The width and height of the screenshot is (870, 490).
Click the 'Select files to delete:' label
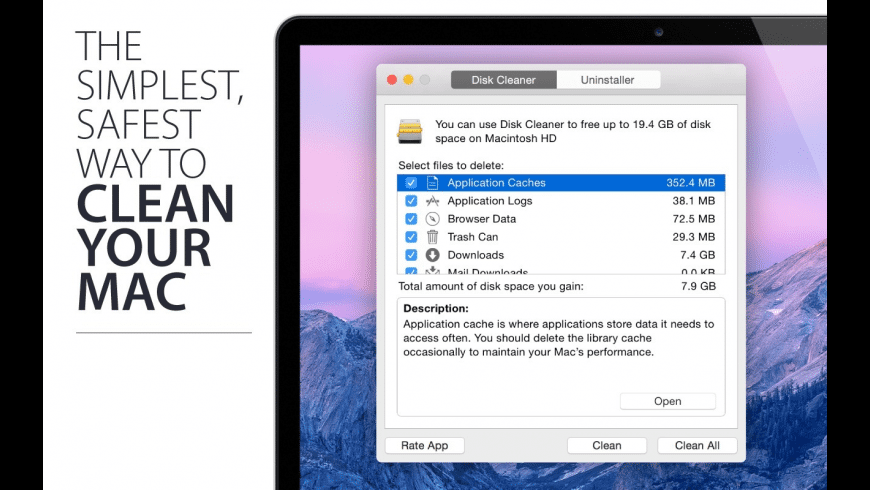pos(451,165)
